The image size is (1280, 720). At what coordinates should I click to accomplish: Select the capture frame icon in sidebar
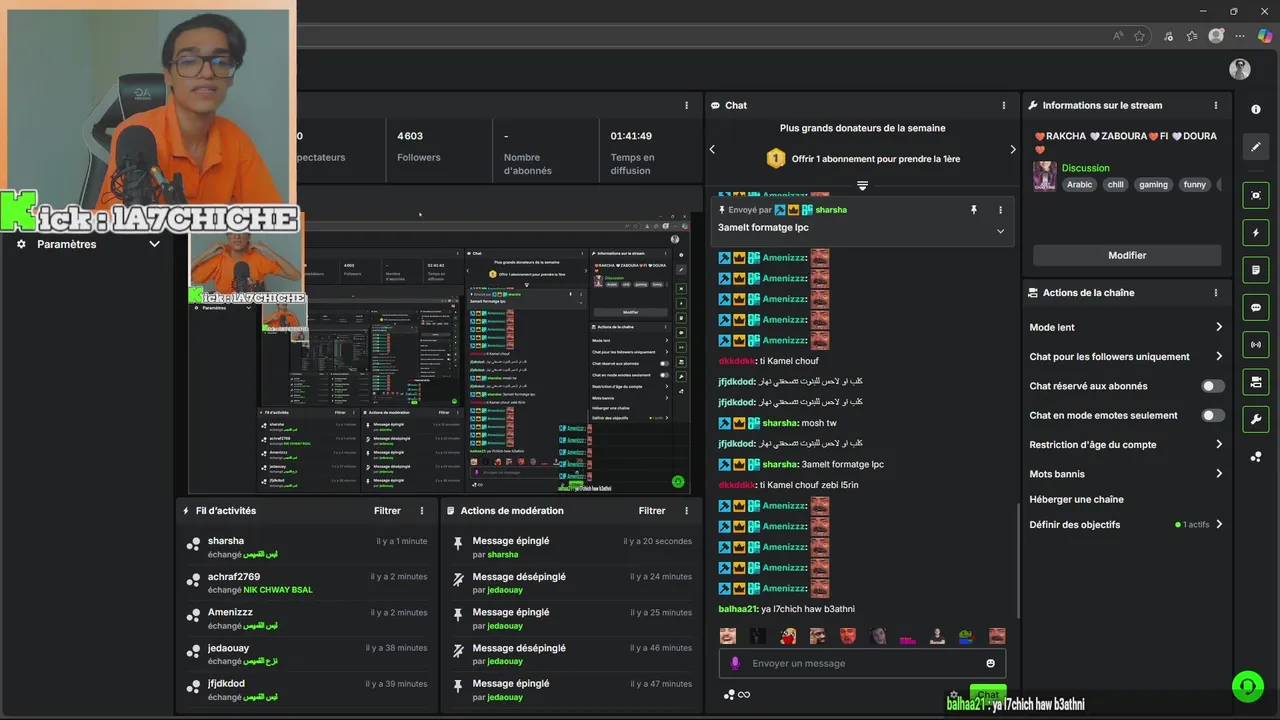[1256, 195]
